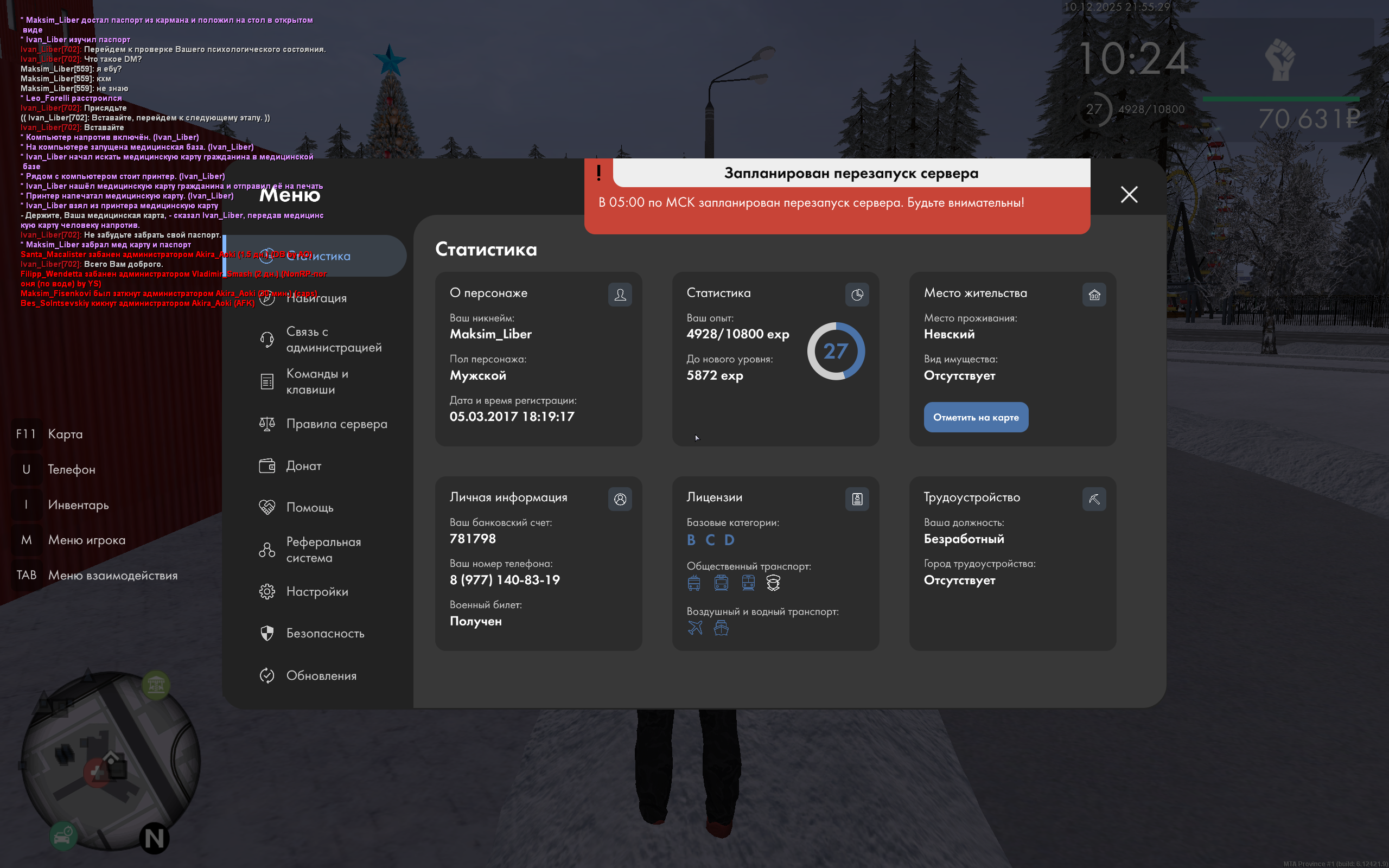Viewport: 1389px width, 868px height.
Task: Click the pie chart icon in Статистика card
Action: (857, 295)
